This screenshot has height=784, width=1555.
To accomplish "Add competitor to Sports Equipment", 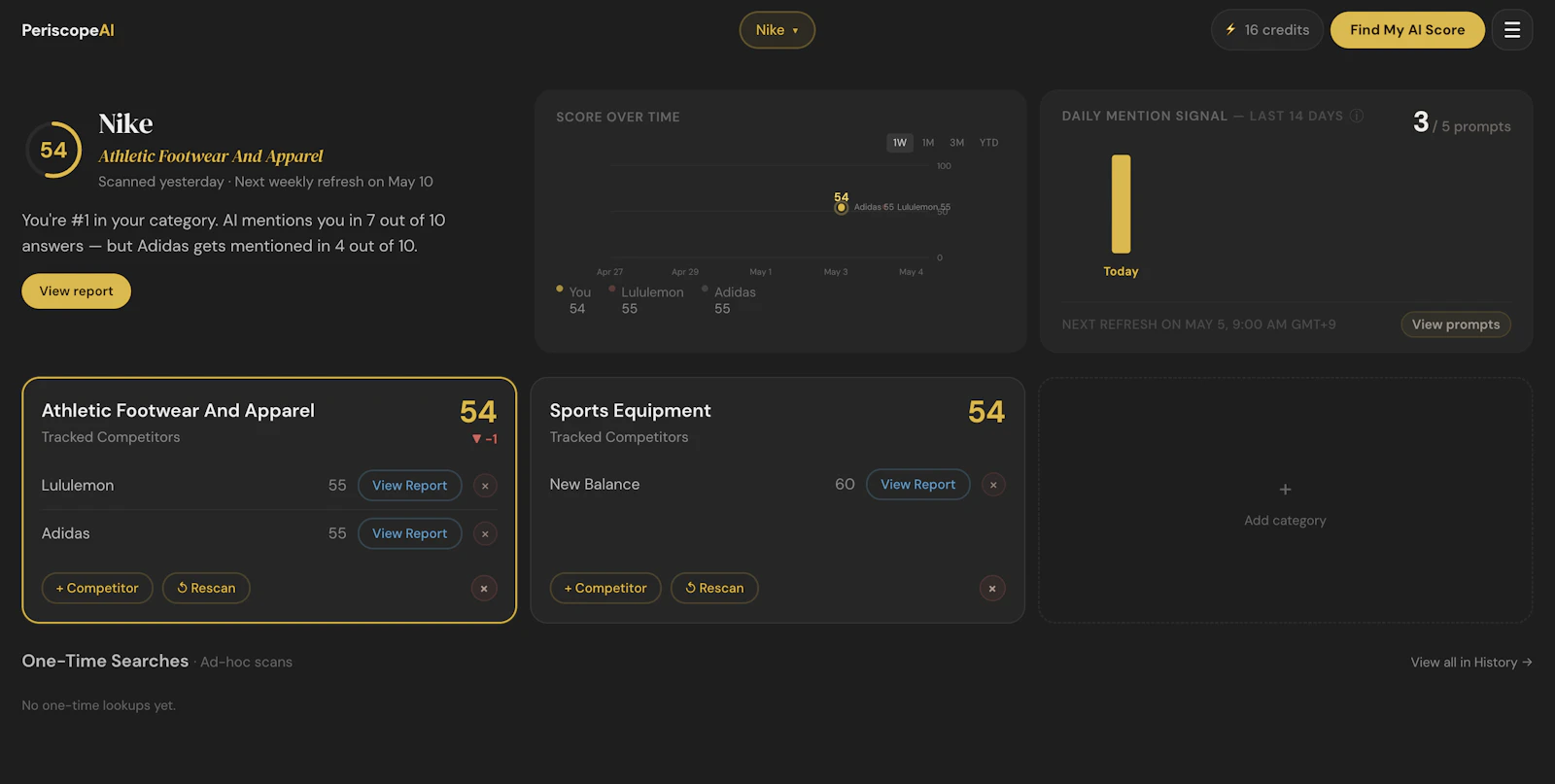I will 605,588.
